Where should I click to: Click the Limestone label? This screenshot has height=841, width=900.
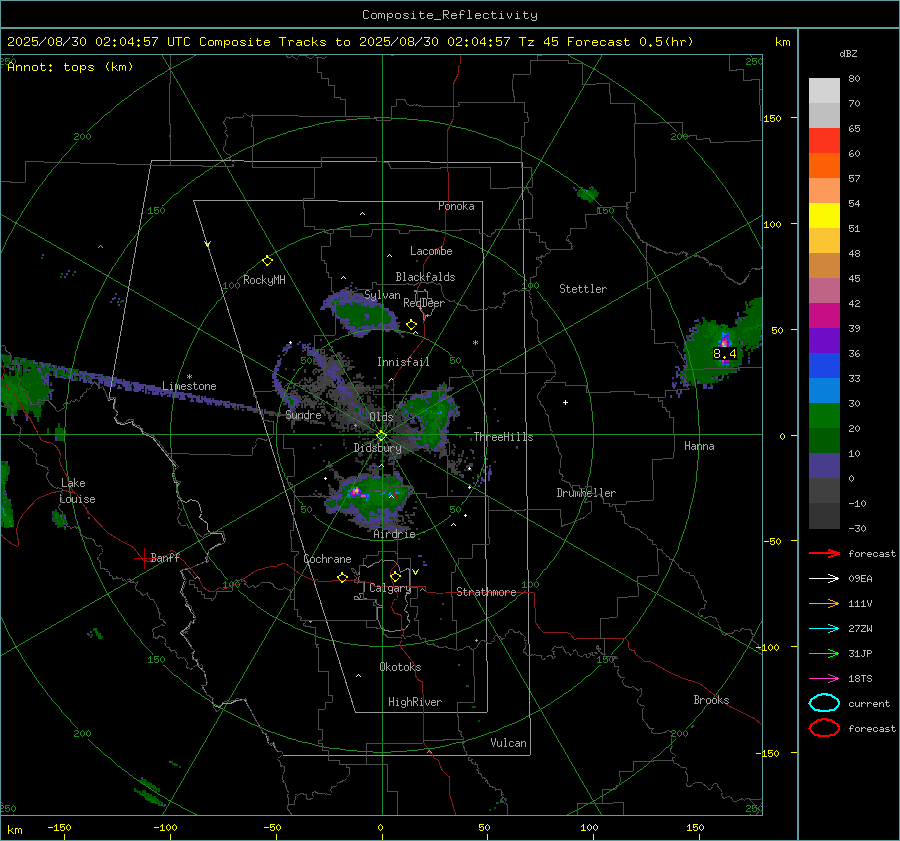click(189, 386)
